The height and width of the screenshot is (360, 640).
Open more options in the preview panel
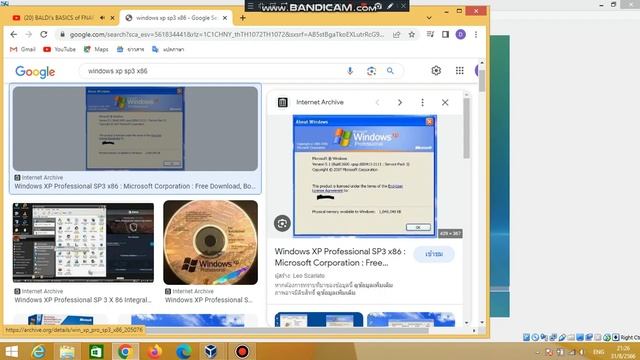(422, 102)
